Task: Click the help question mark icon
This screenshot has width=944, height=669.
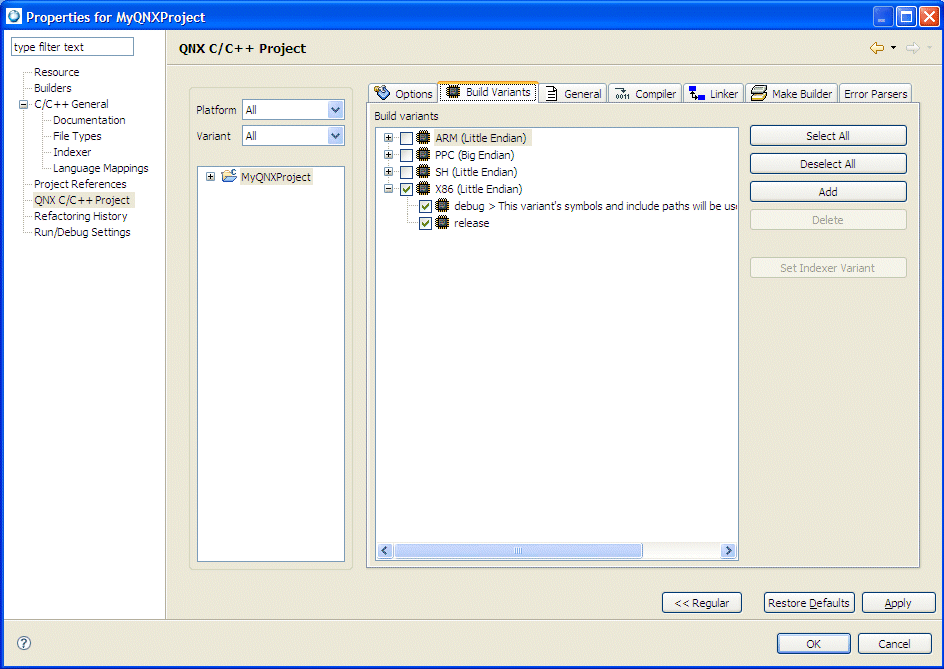Action: [24, 643]
